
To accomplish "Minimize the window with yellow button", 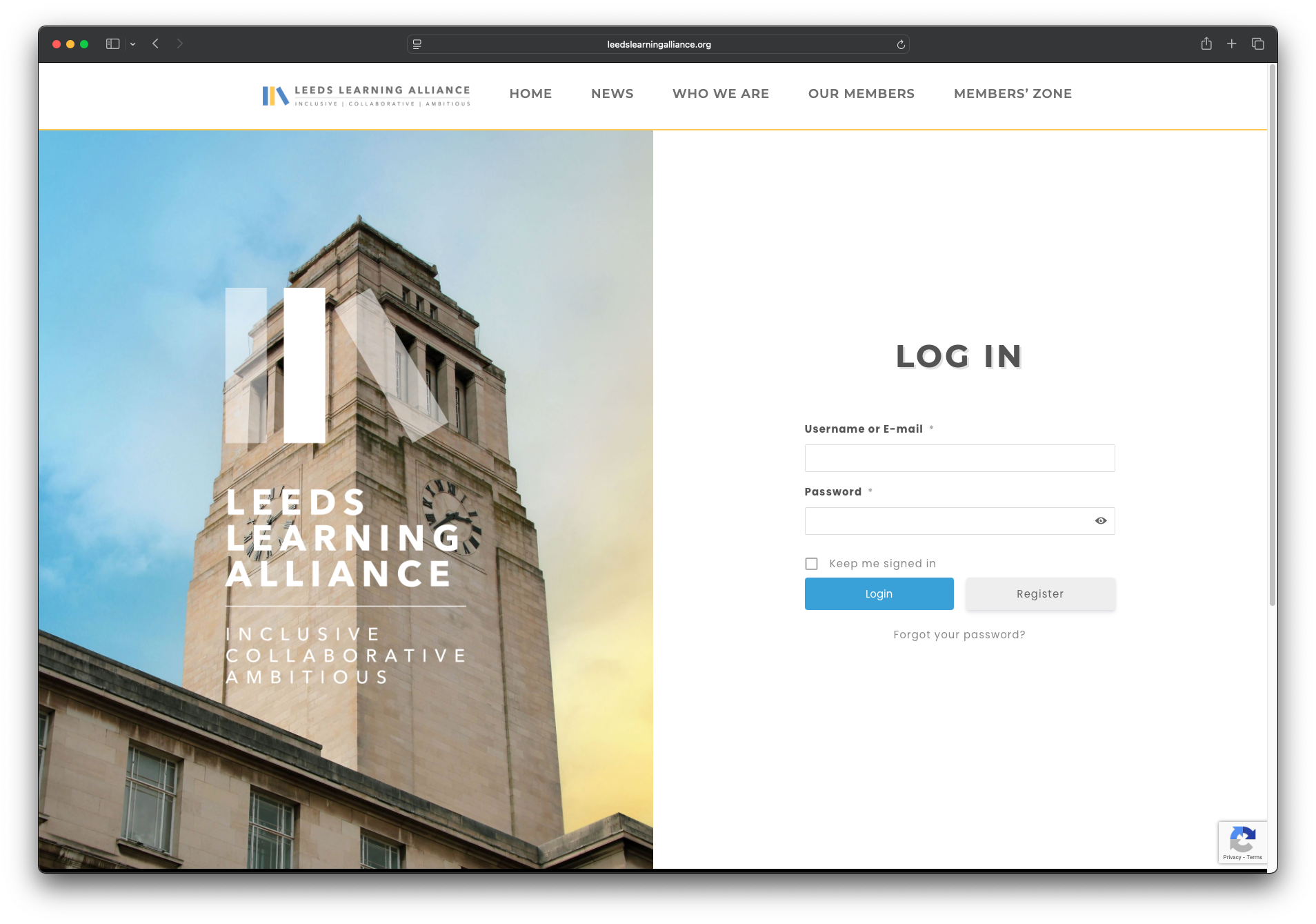I will click(70, 44).
